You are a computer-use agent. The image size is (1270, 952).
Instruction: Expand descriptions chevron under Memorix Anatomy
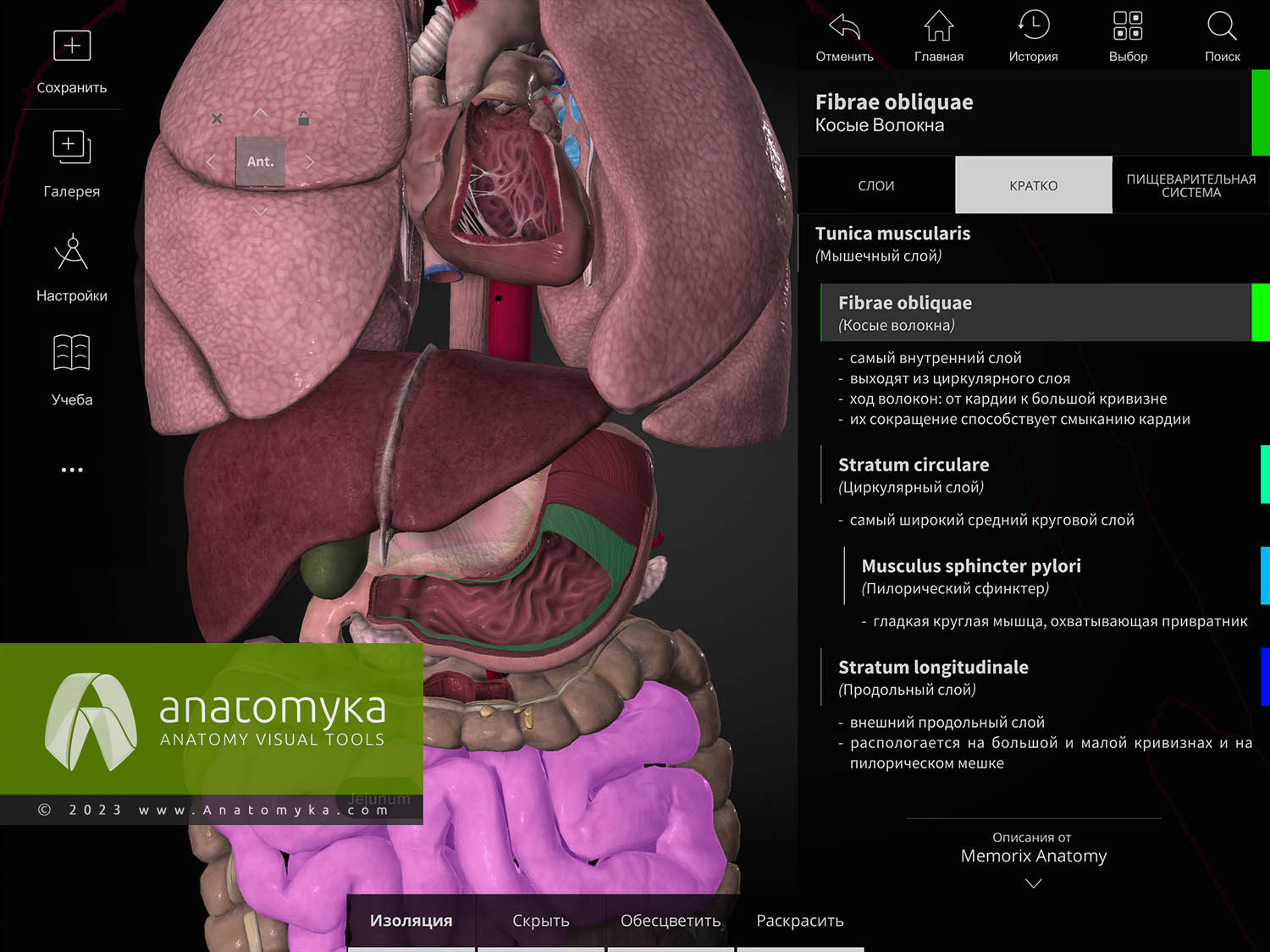coord(1034,883)
